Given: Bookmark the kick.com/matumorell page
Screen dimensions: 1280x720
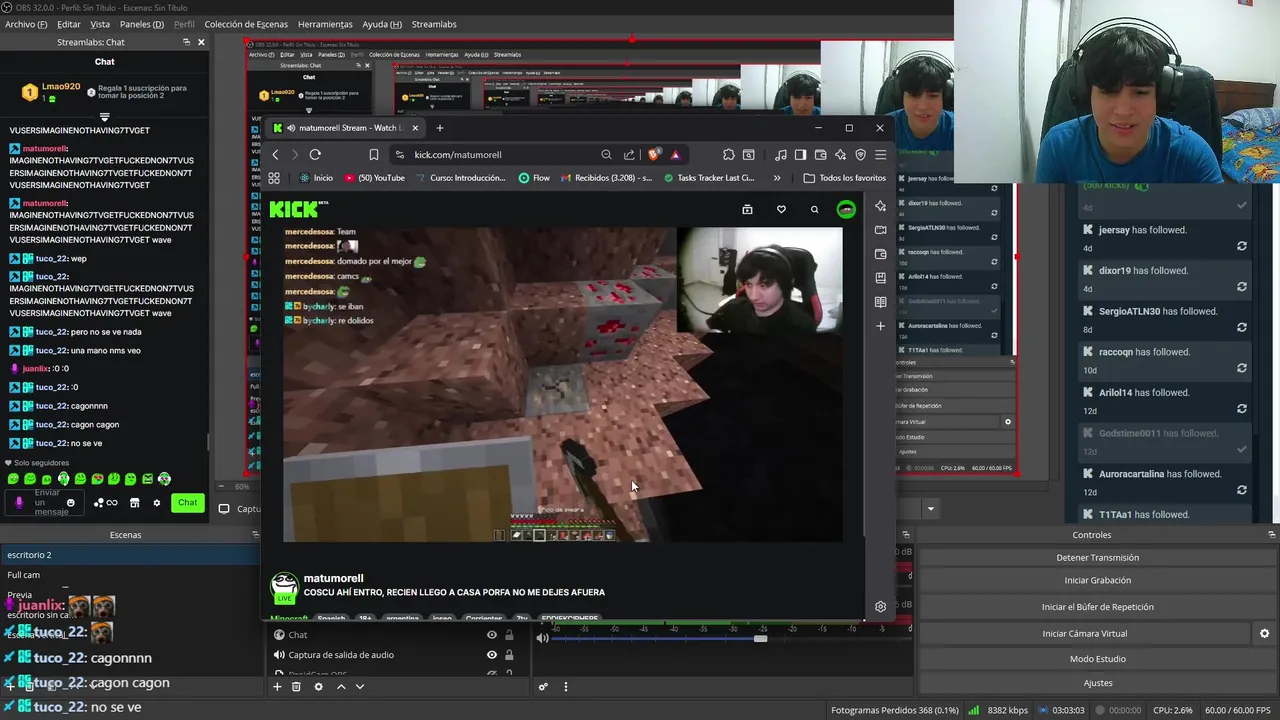Looking at the screenshot, I should tap(373, 154).
